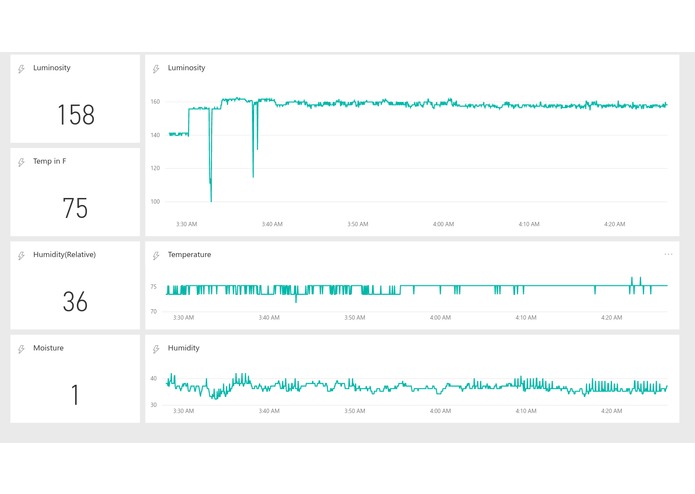695x494 pixels.
Task: Click the lightning icon on Humidity(Relative) tile
Action: [x=21, y=256]
